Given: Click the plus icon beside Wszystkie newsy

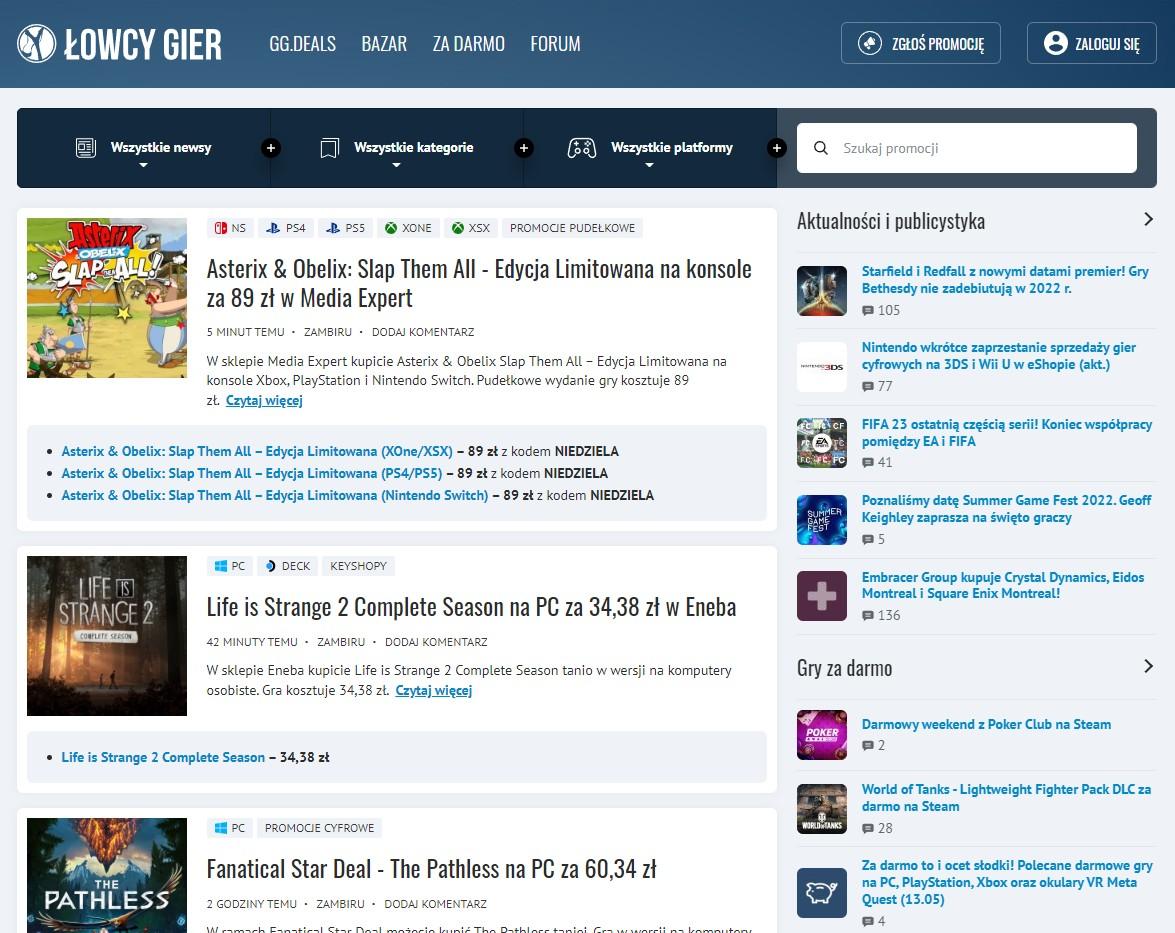Looking at the screenshot, I should (270, 148).
